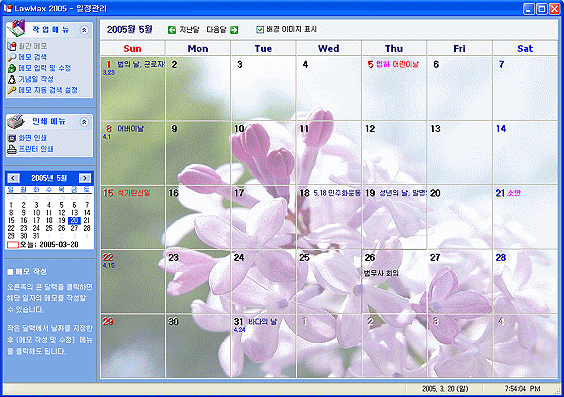Click the 월간 메모 notebook icon

pos(12,46)
